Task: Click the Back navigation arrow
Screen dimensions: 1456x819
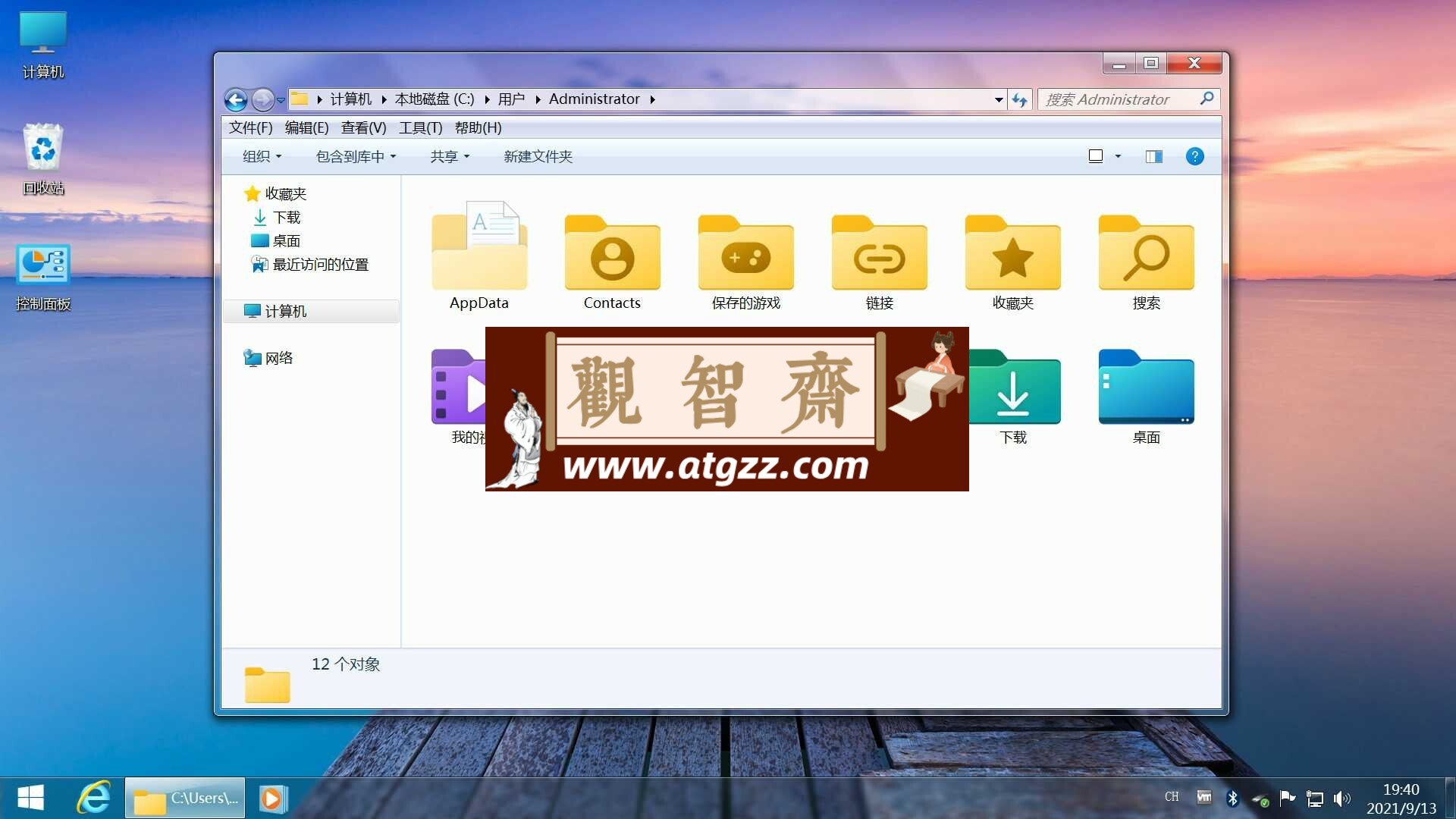Action: [x=236, y=99]
